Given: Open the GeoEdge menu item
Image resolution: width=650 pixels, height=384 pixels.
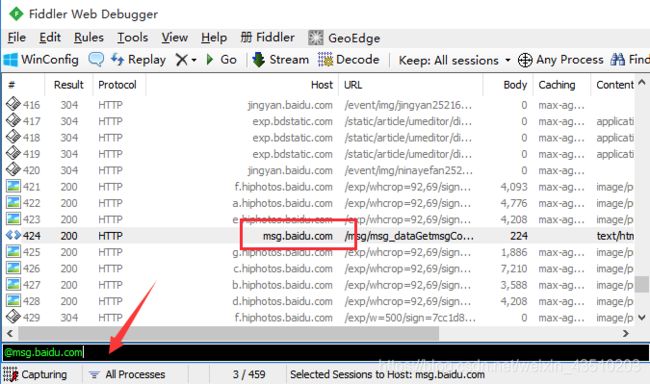Looking at the screenshot, I should 344,38.
